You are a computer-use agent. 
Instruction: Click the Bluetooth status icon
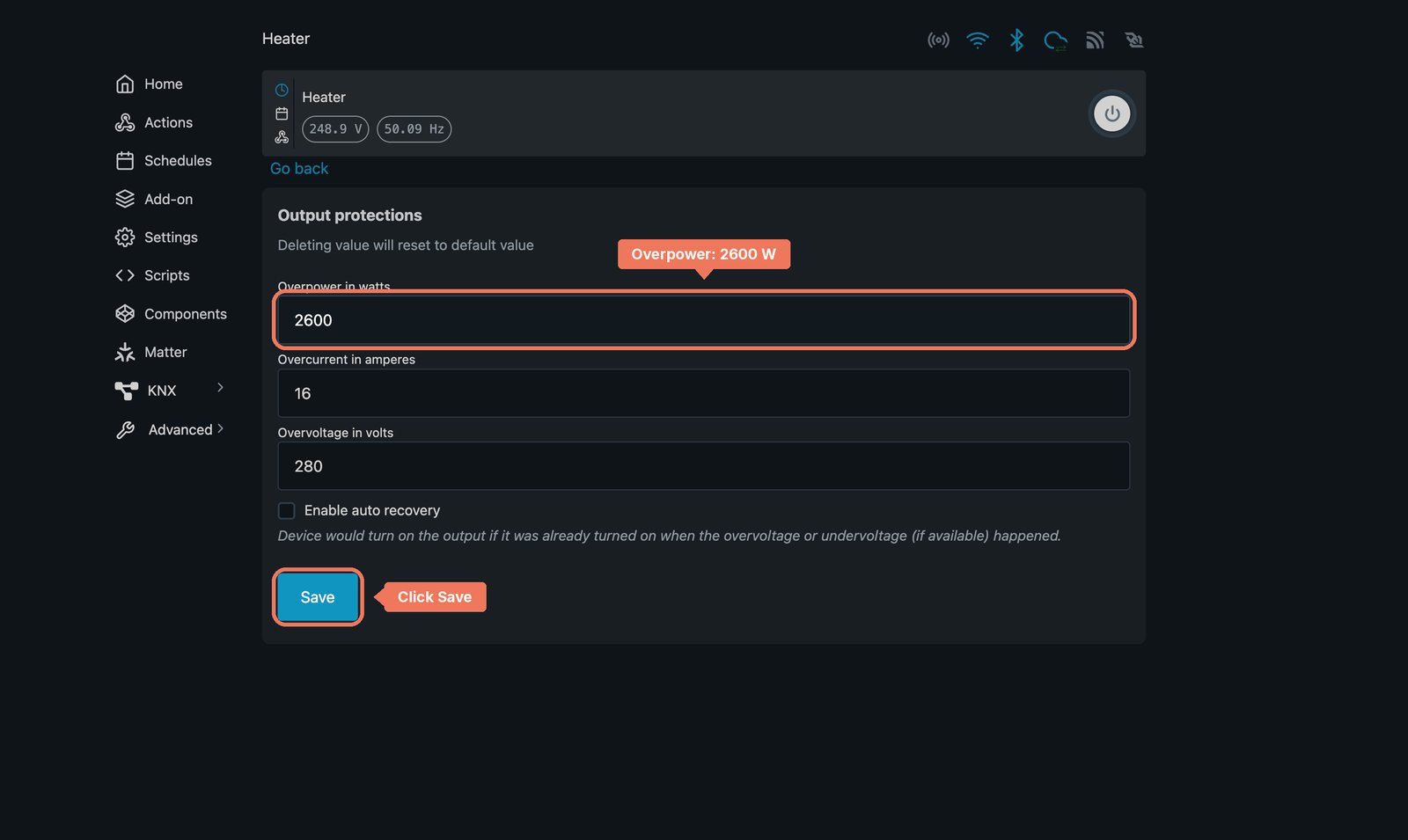1016,40
